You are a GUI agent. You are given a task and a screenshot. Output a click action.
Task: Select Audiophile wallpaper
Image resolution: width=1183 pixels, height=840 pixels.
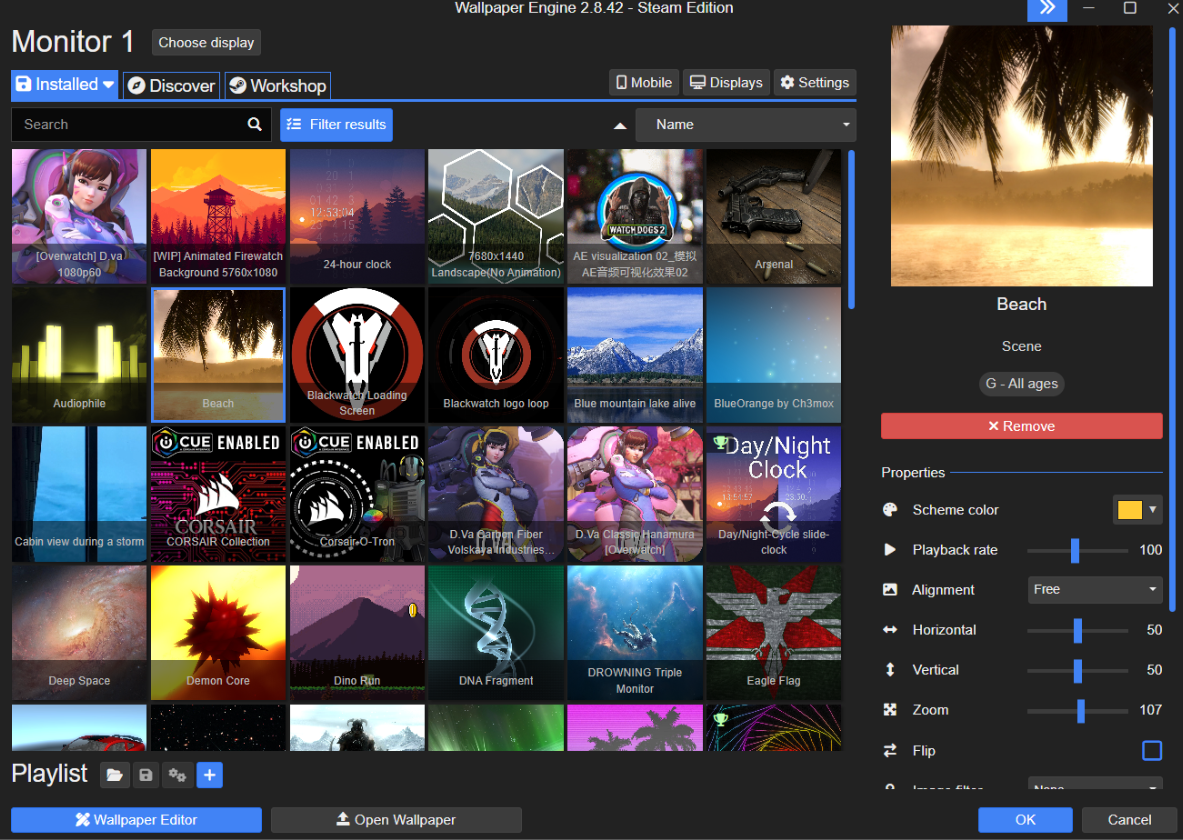click(79, 355)
